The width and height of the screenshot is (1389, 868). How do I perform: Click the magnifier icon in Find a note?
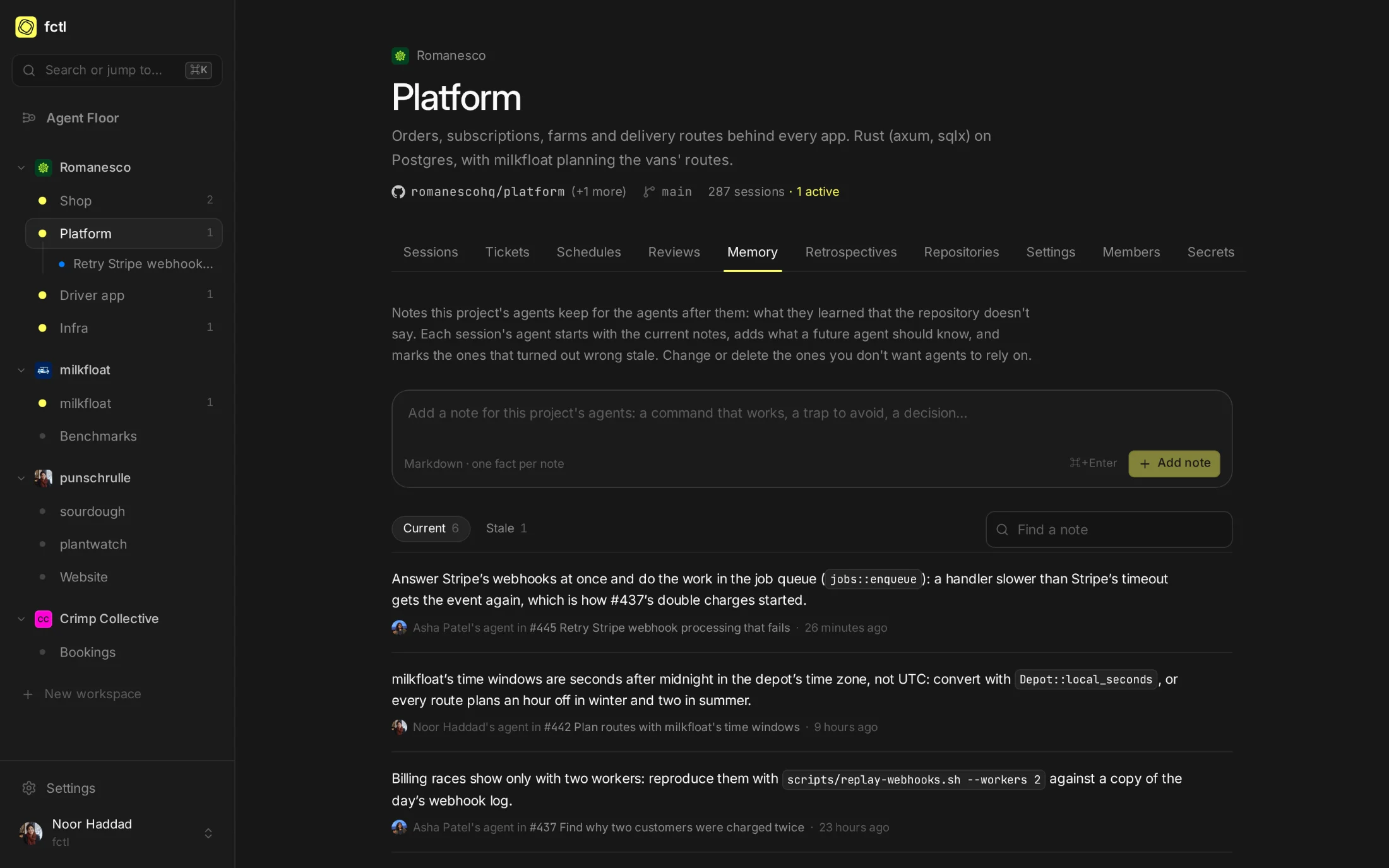(1002, 530)
